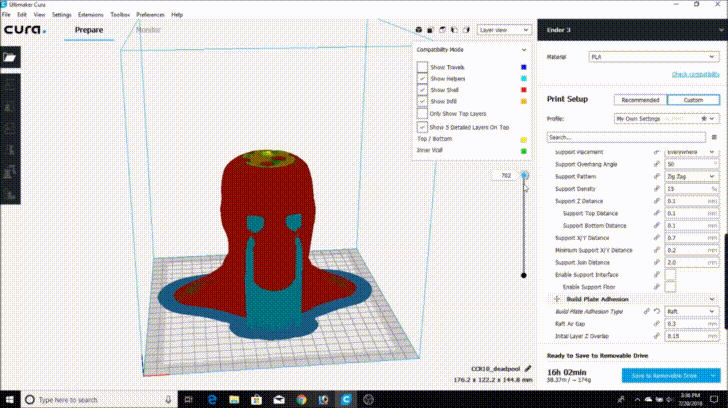Screen dimensions: 728x408
Task: Click the Check compatibility link
Action: pyautogui.click(x=695, y=74)
